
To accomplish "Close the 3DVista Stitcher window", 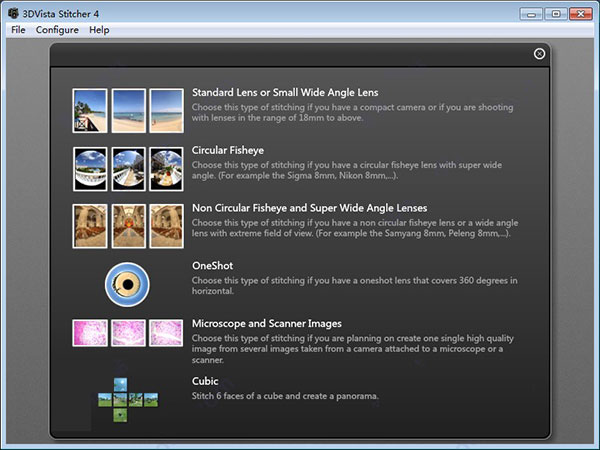I will click(x=580, y=14).
